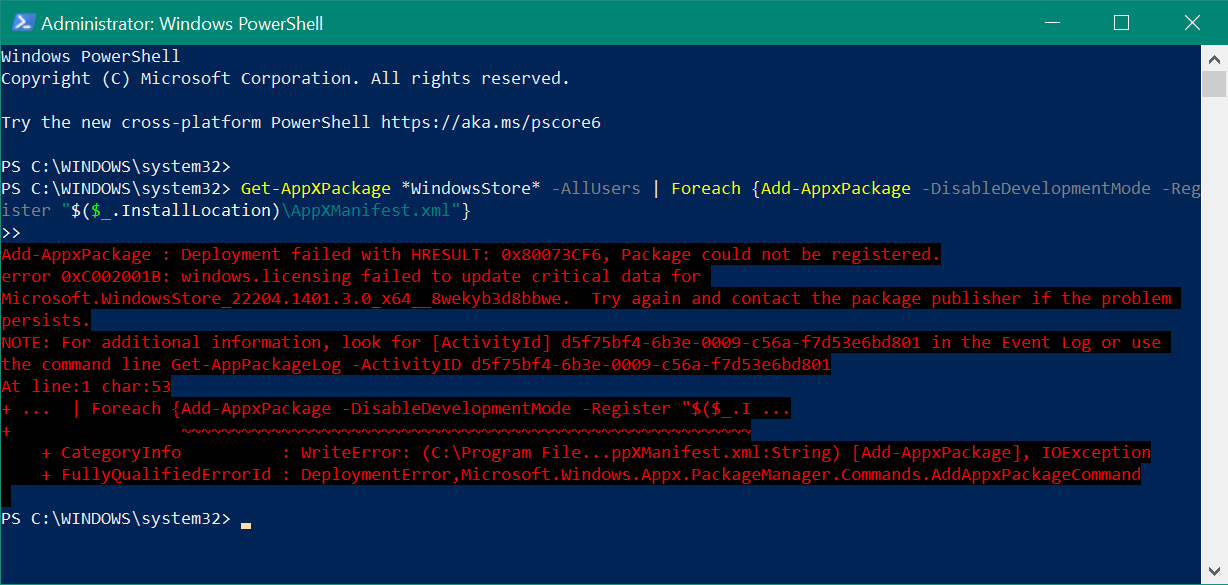1228x585 pixels.
Task: Click the '-DisableDevelopmentMode' parameter in the command
Action: [1036, 188]
